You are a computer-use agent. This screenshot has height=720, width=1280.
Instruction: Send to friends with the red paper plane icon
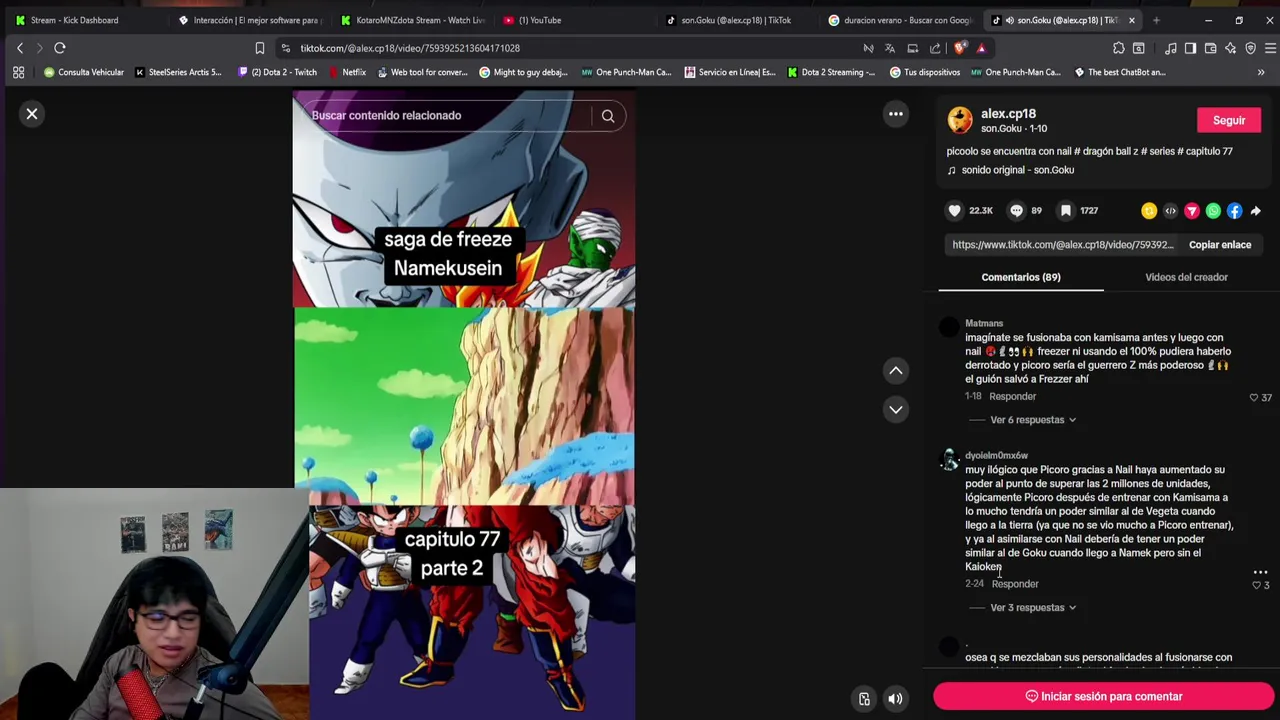[1192, 211]
